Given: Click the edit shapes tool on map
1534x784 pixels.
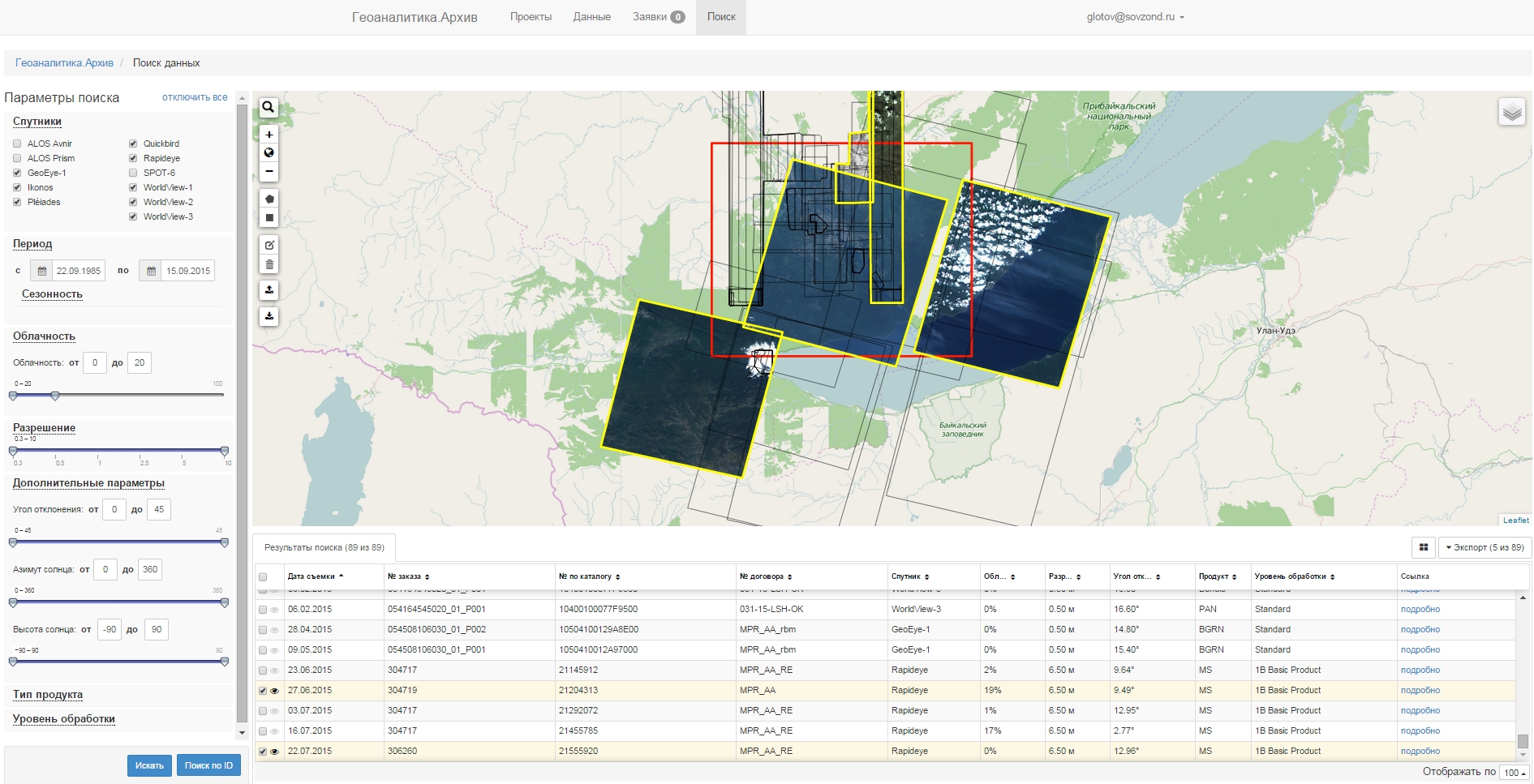Looking at the screenshot, I should tap(269, 245).
